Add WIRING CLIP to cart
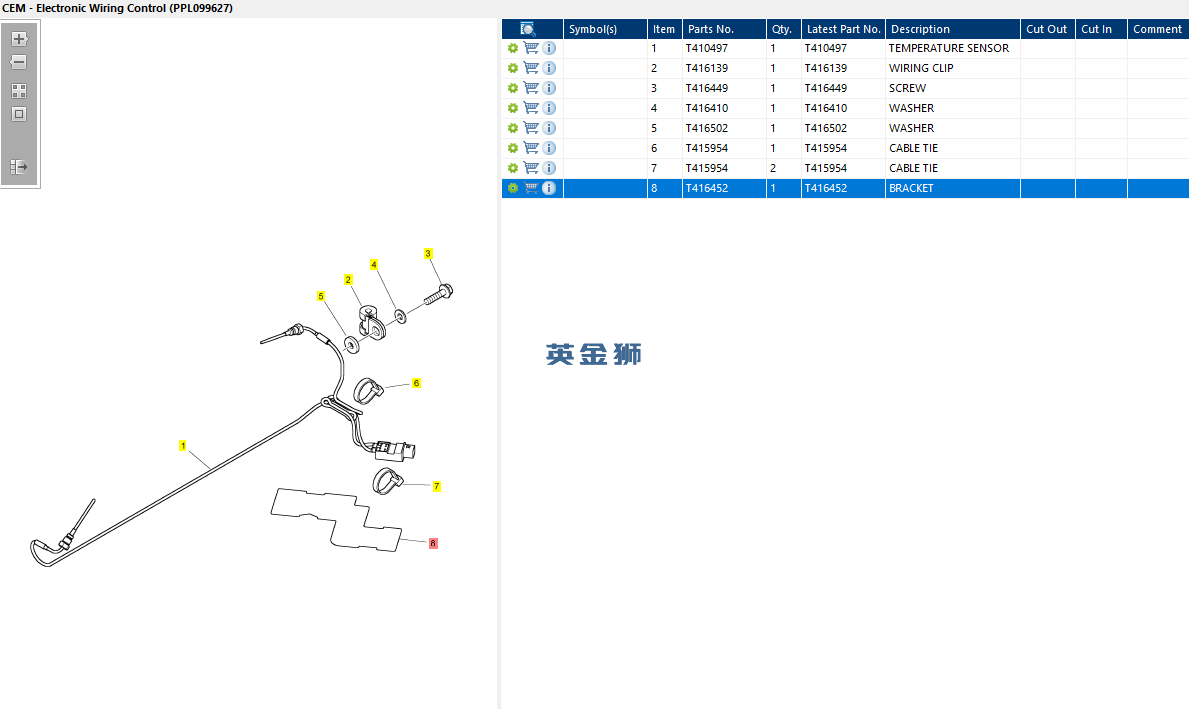This screenshot has height=709, width=1189. 531,67
